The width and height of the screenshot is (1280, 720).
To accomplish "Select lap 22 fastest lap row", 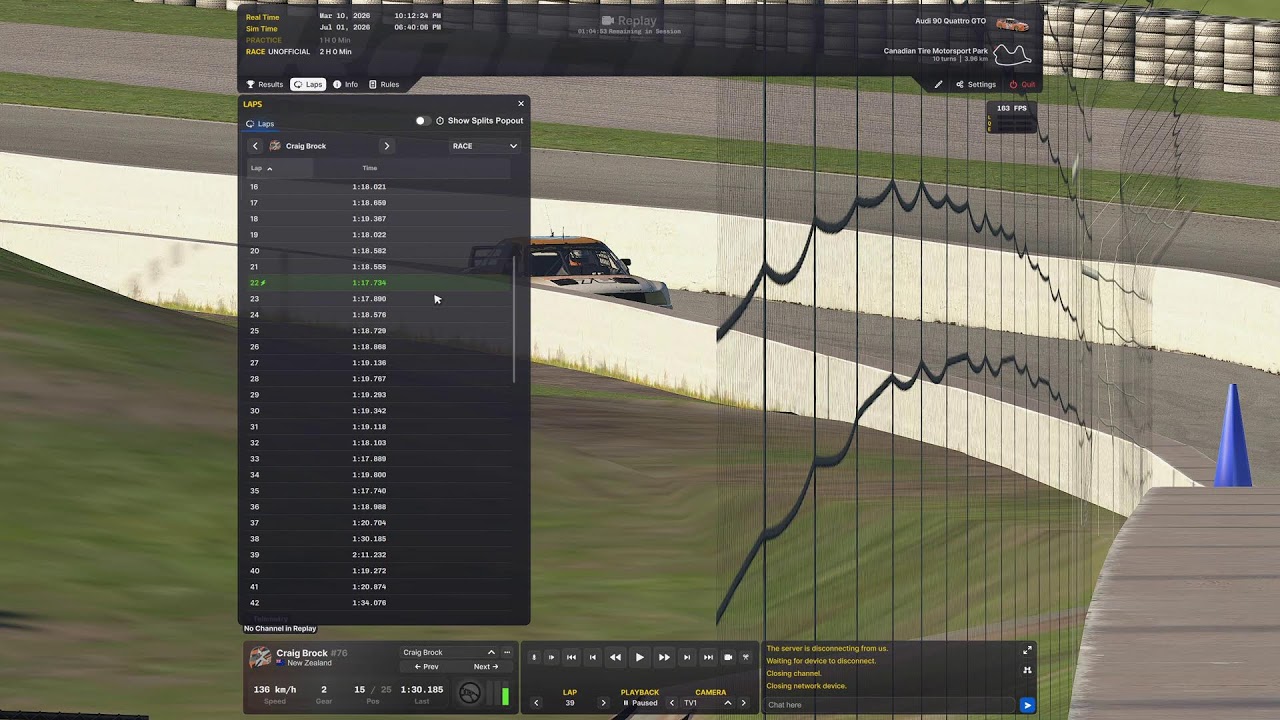I will pos(379,283).
